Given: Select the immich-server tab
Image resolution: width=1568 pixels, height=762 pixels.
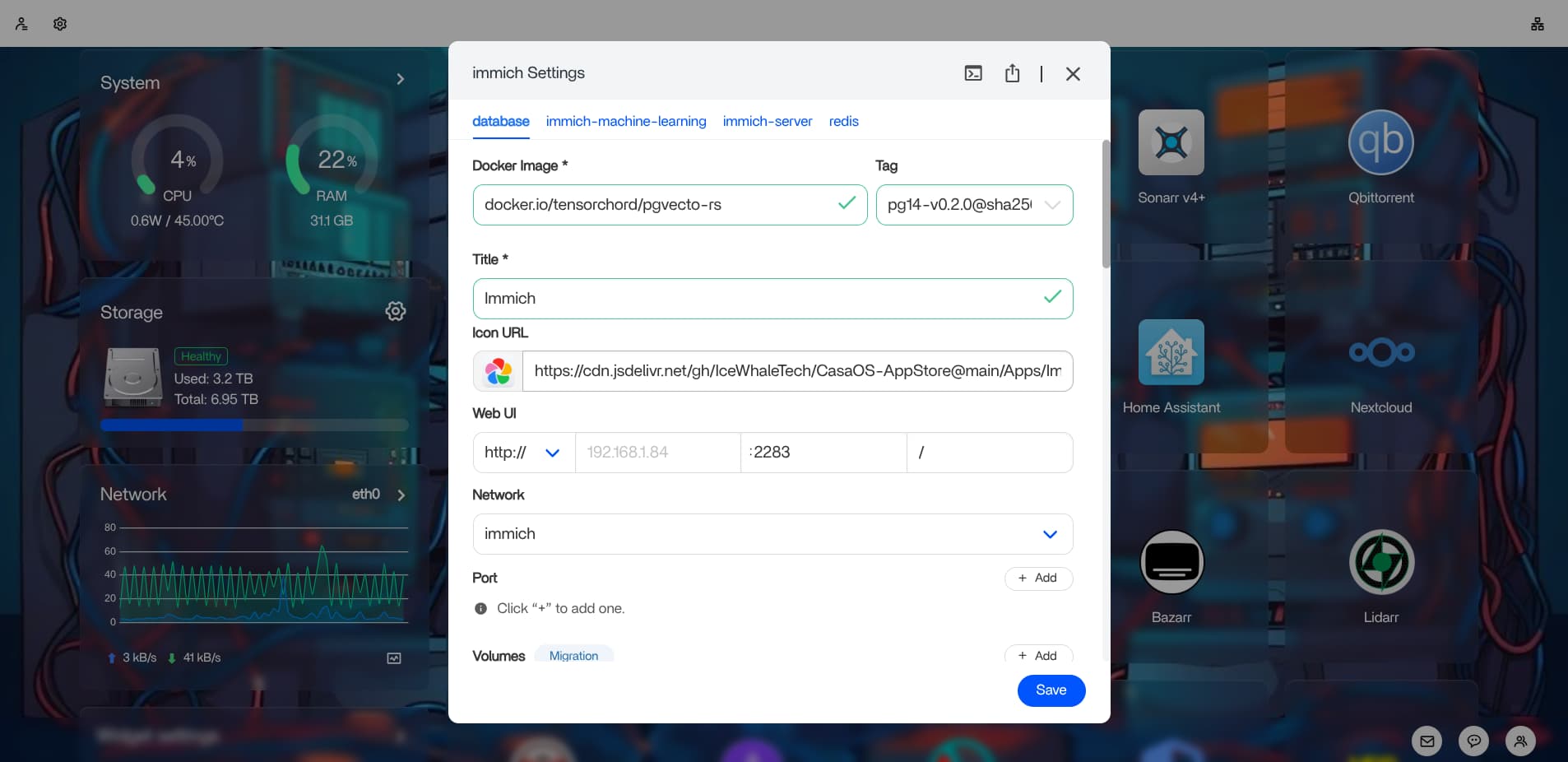Looking at the screenshot, I should [x=768, y=121].
